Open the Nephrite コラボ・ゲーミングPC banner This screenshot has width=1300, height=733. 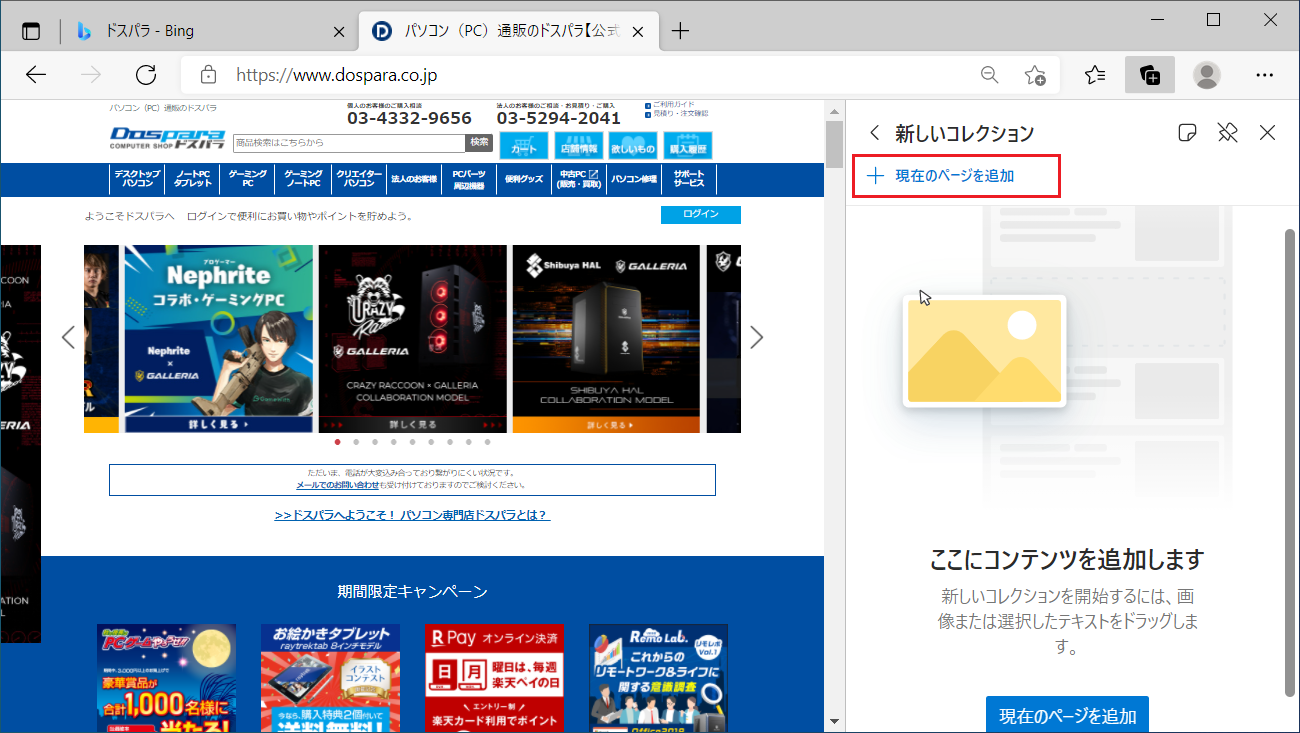(217, 339)
